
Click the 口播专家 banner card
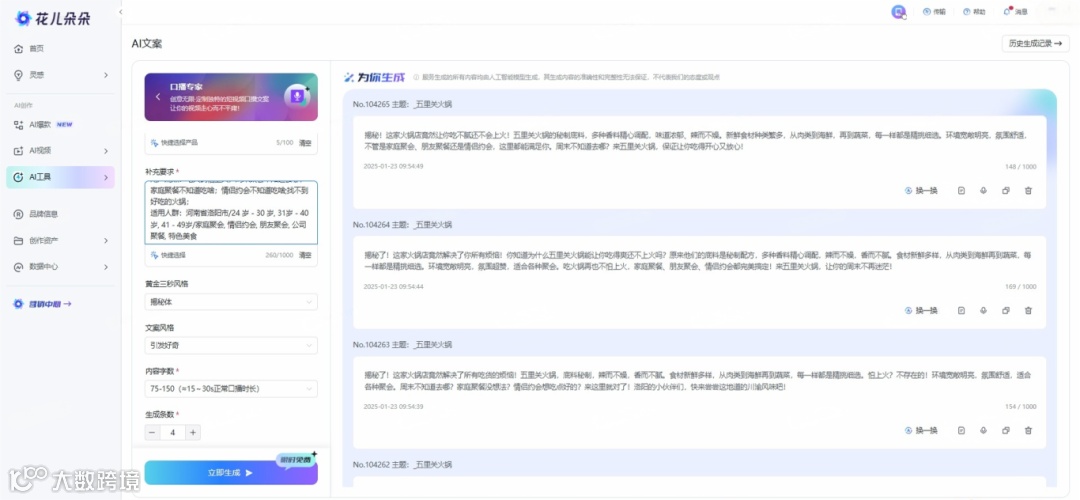231,97
